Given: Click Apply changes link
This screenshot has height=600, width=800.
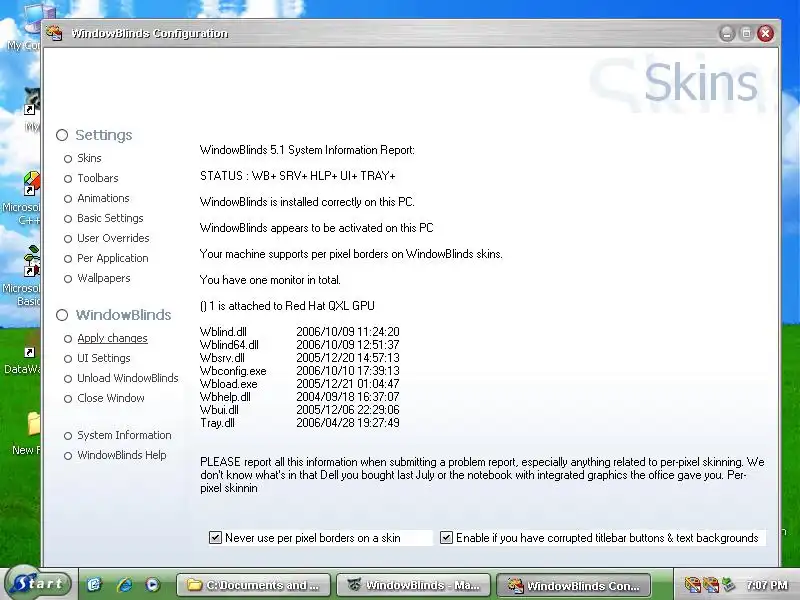Looking at the screenshot, I should [x=112, y=338].
